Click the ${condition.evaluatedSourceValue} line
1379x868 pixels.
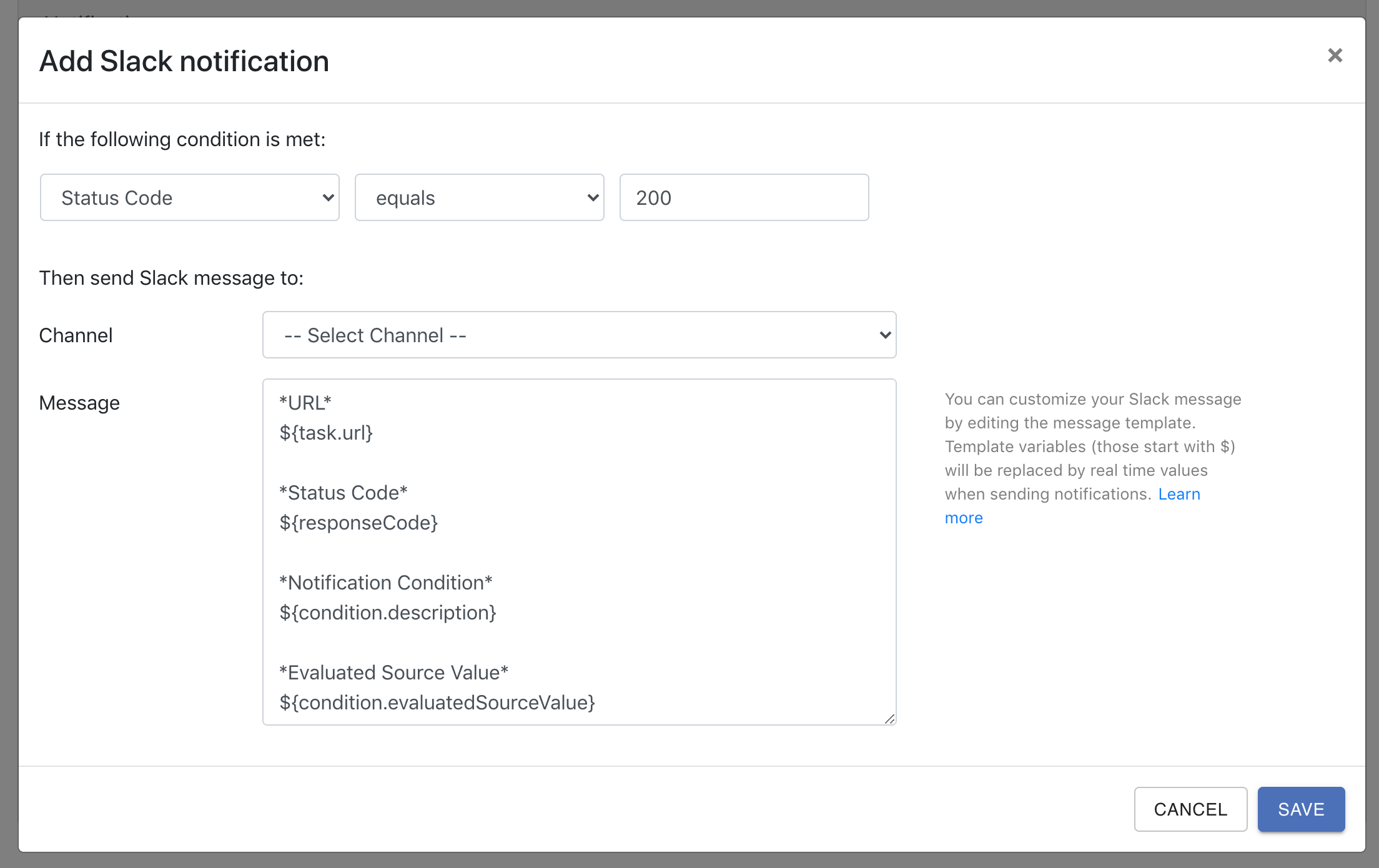pos(437,703)
